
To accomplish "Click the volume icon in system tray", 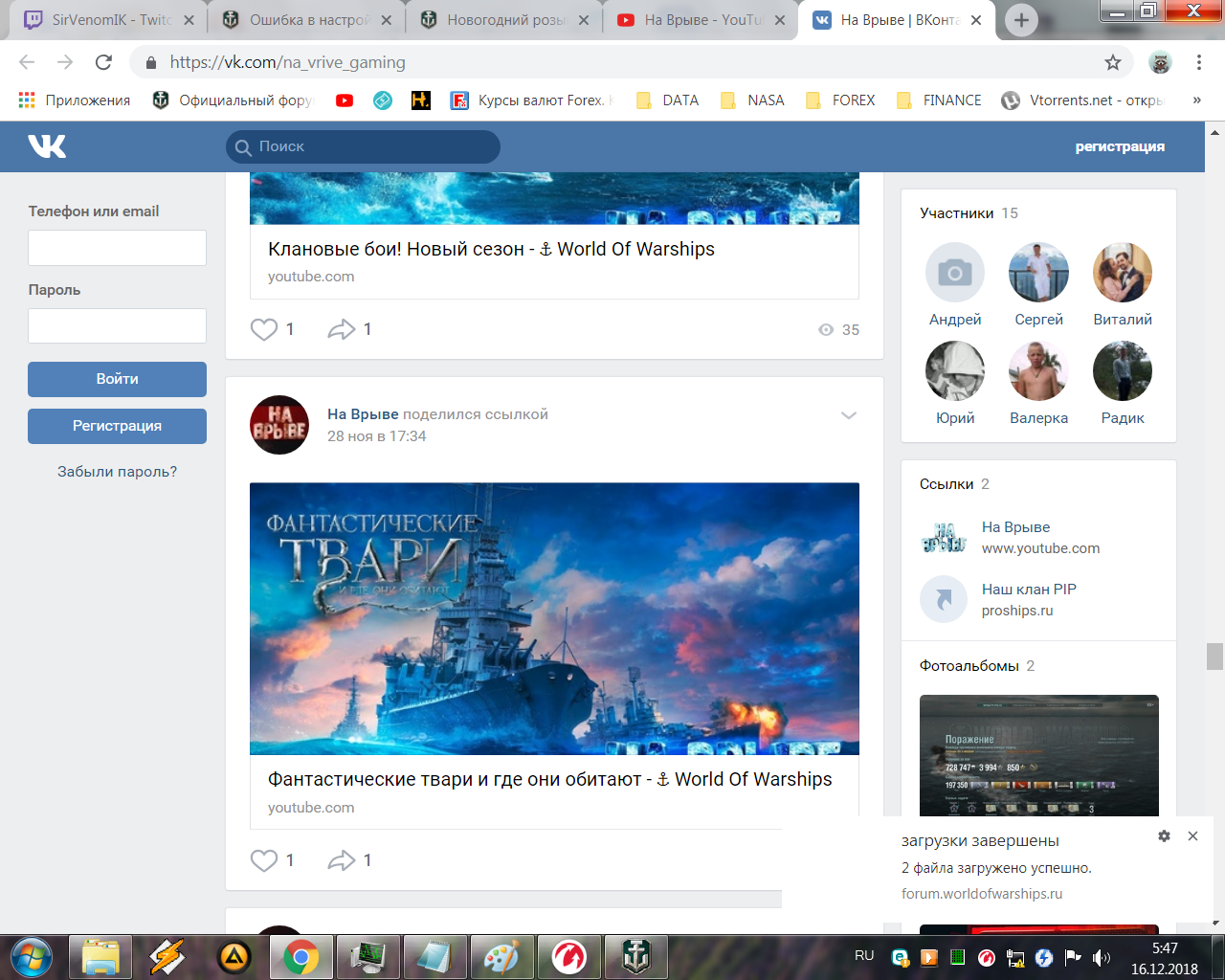I will (x=1102, y=957).
